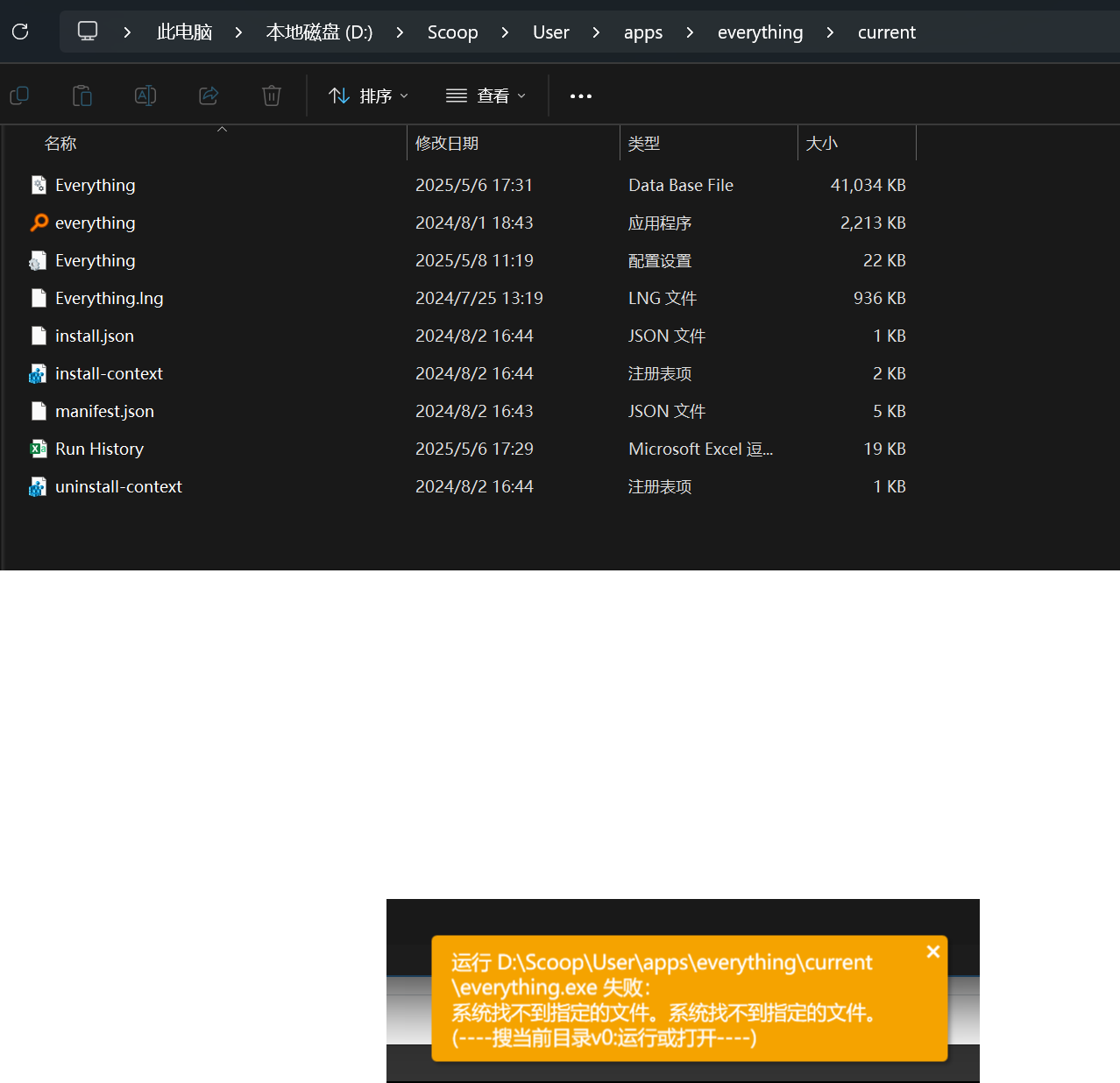The width and height of the screenshot is (1120, 1083).
Task: Click the current breadcrumb segment
Action: [886, 32]
